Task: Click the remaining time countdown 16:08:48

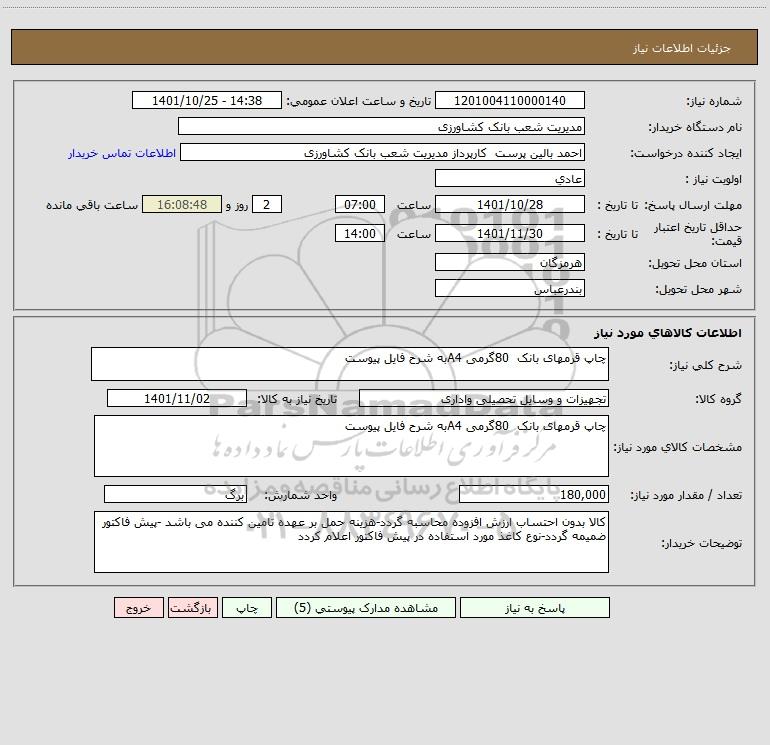Action: click(x=182, y=204)
